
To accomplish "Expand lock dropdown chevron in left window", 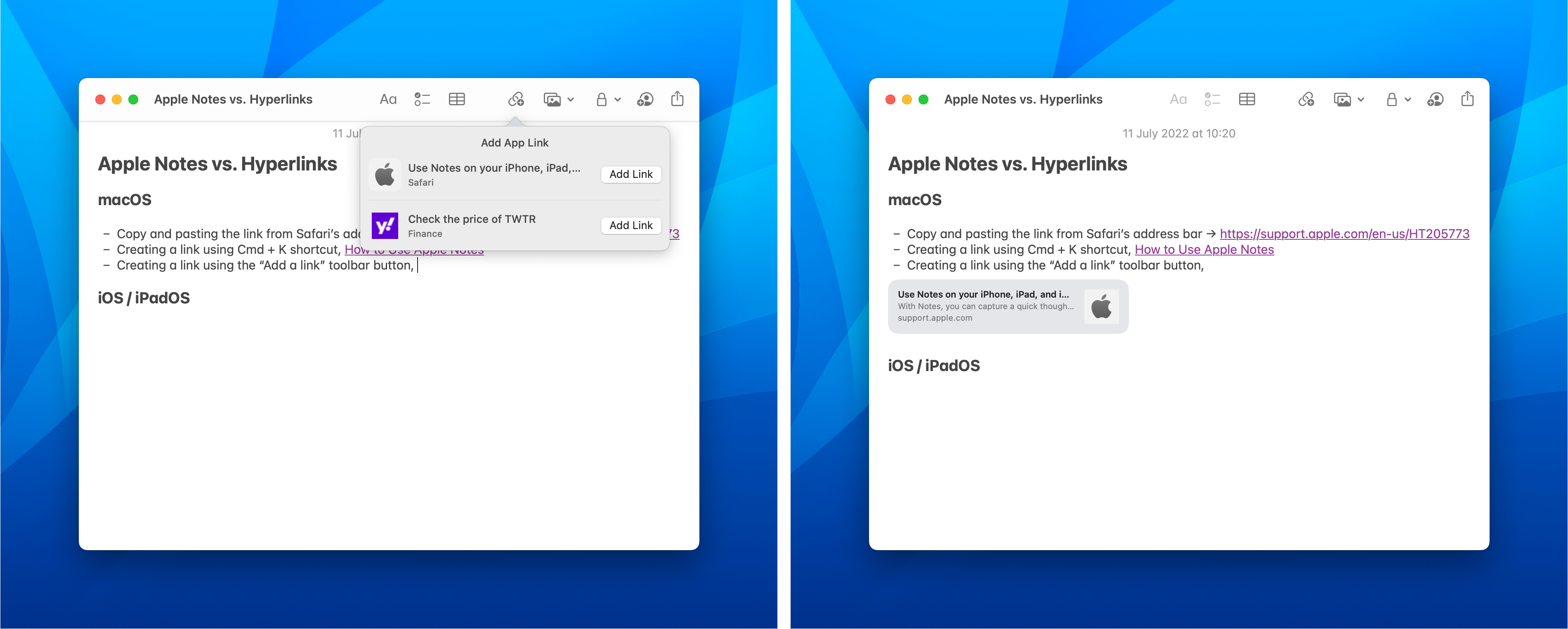I will click(x=617, y=100).
